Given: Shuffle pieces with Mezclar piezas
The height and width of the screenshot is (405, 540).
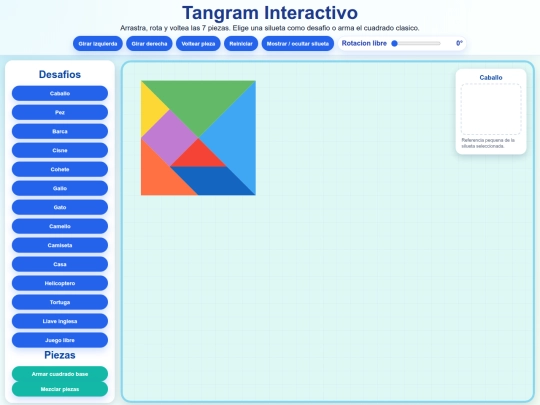Looking at the screenshot, I should [60, 389].
